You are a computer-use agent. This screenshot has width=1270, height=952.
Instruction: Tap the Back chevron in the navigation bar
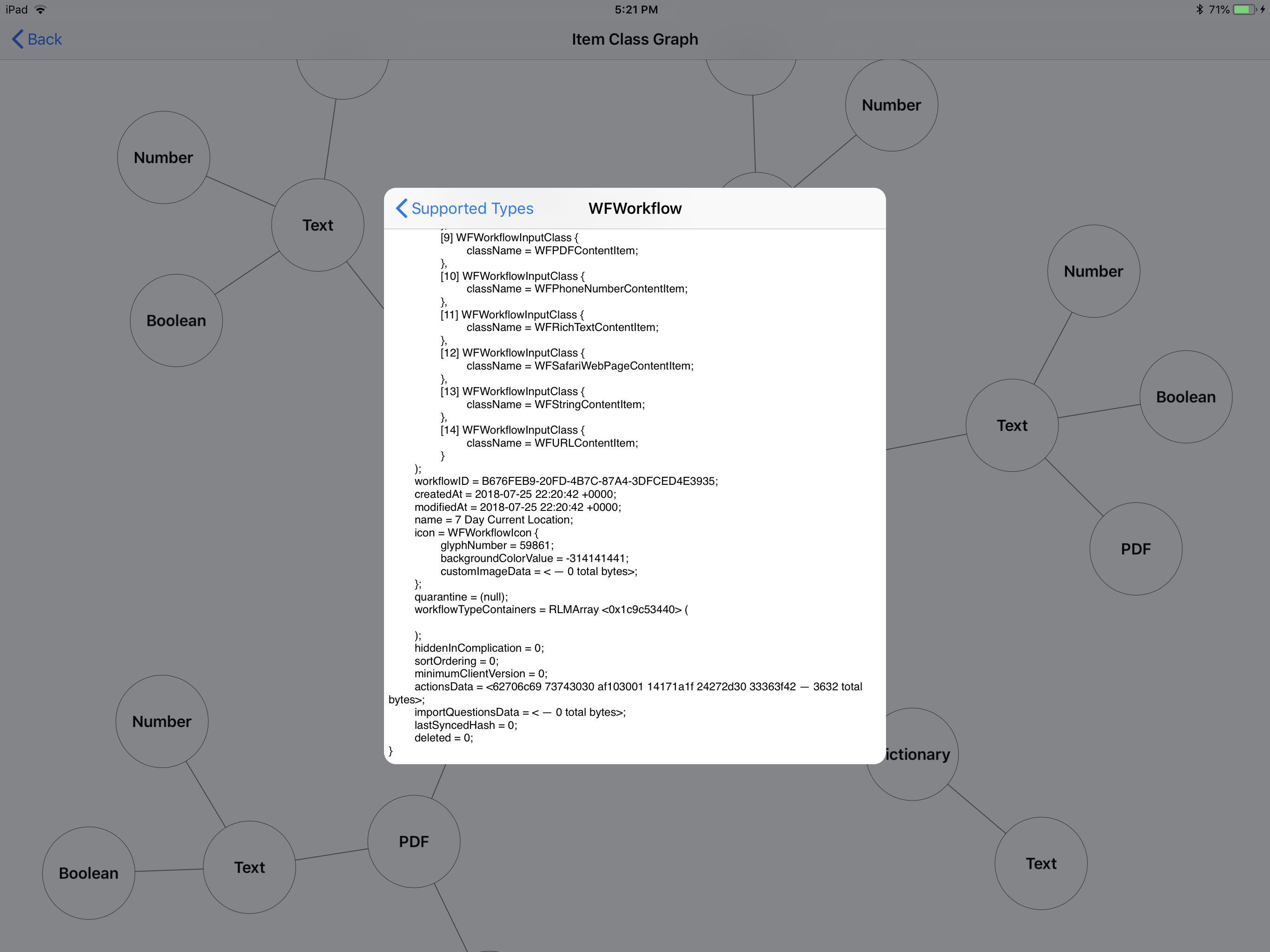pos(18,39)
